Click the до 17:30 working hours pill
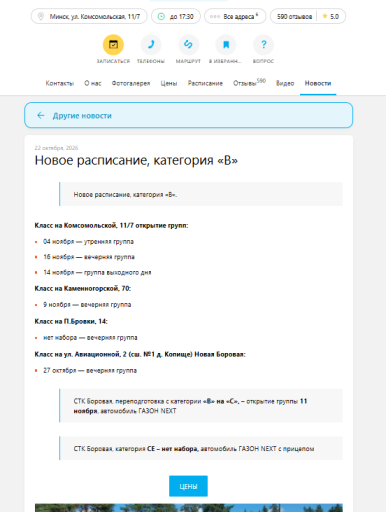The height and width of the screenshot is (512, 386). coord(176,16)
